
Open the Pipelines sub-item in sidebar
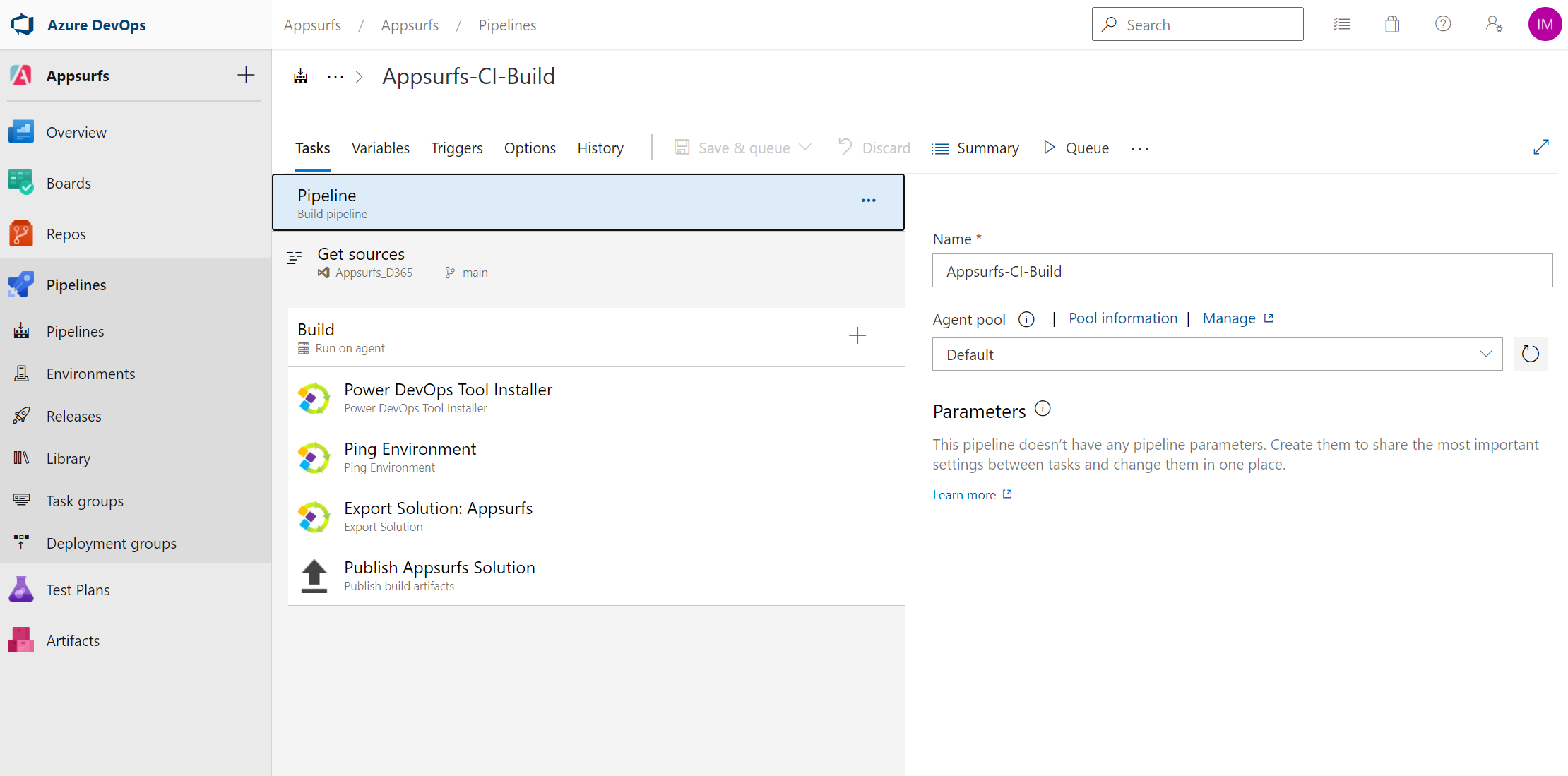pos(136,332)
